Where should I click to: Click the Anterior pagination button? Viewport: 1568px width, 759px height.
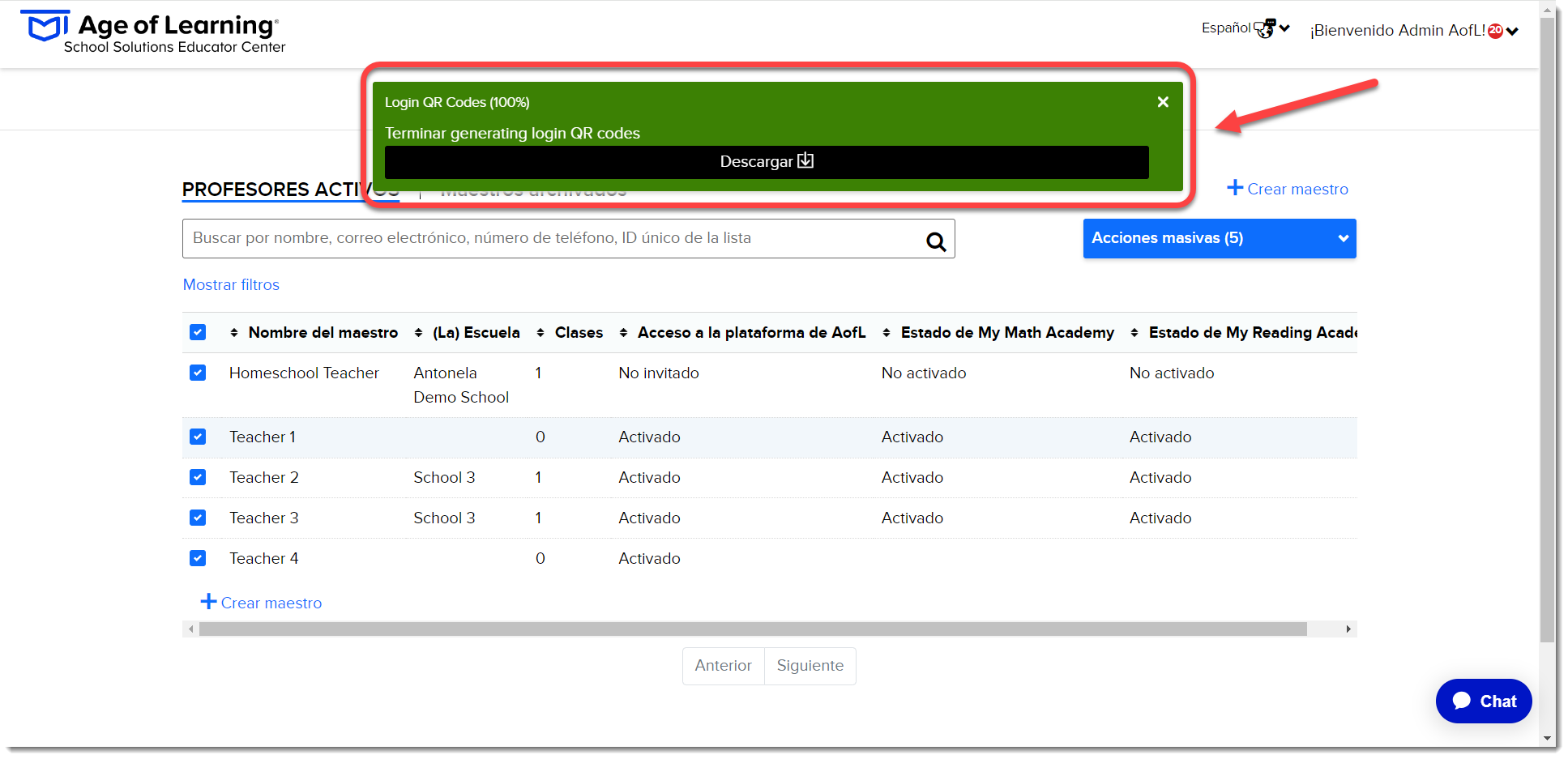pyautogui.click(x=724, y=666)
